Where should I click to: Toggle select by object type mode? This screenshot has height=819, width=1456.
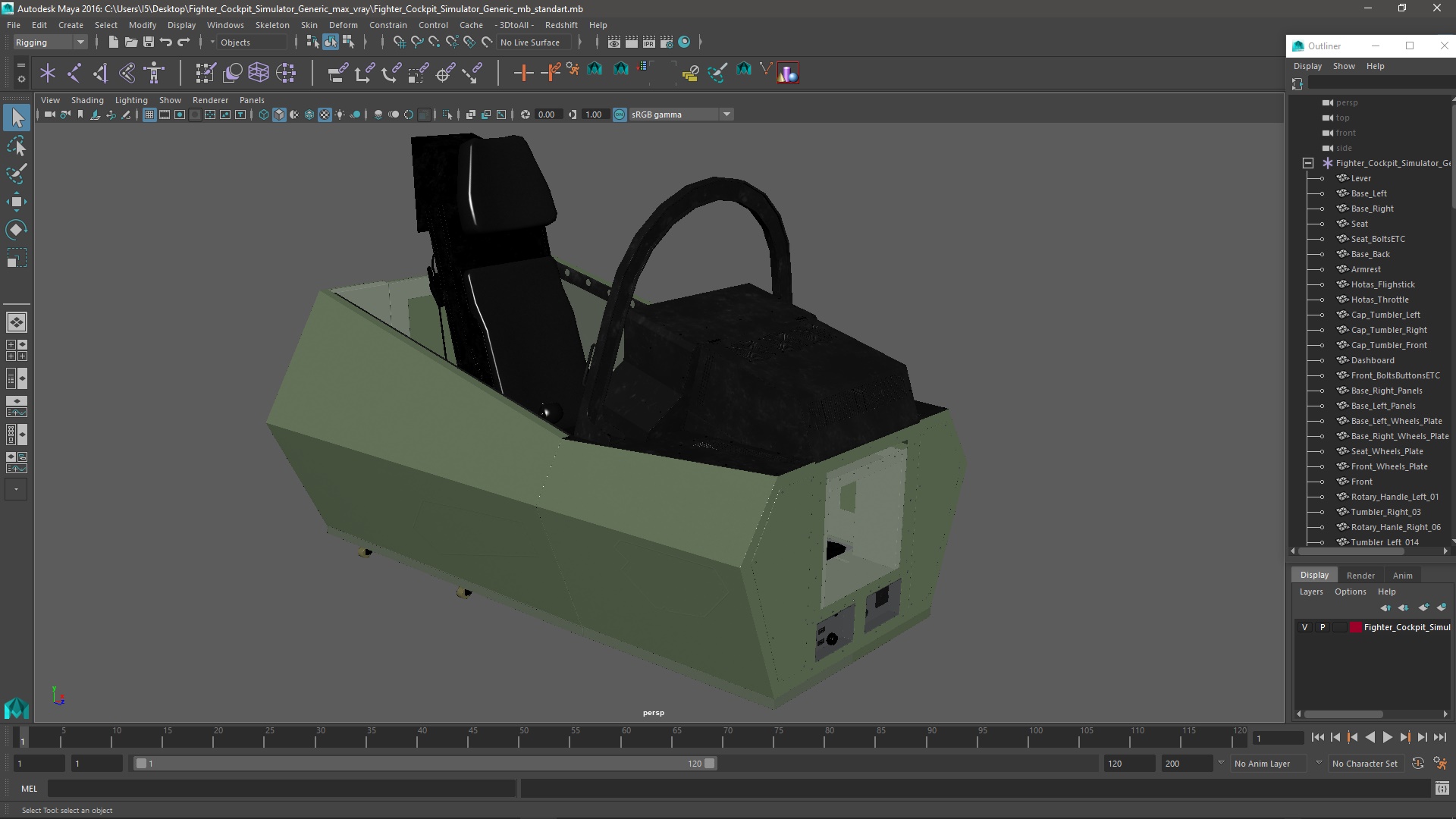[x=331, y=42]
